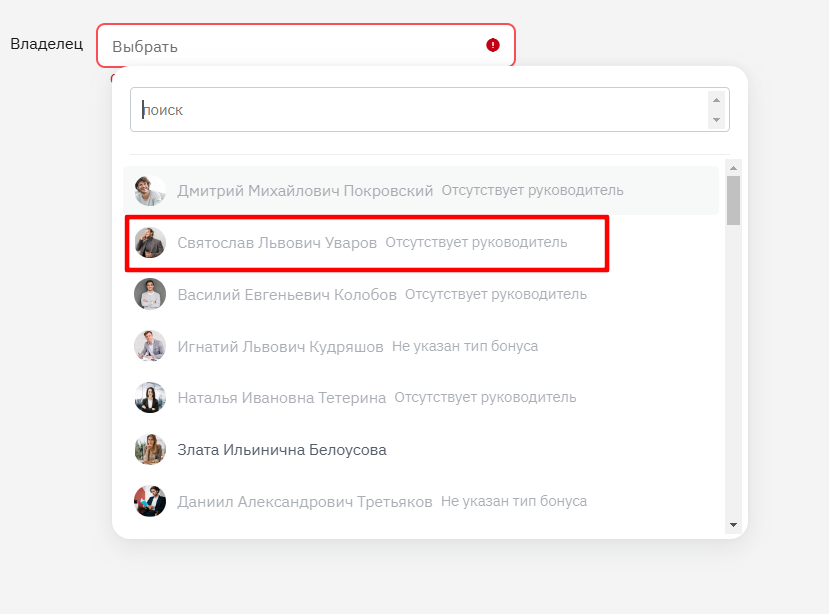The image size is (829, 614).
Task: Click the search field up arrow
Action: (x=716, y=100)
